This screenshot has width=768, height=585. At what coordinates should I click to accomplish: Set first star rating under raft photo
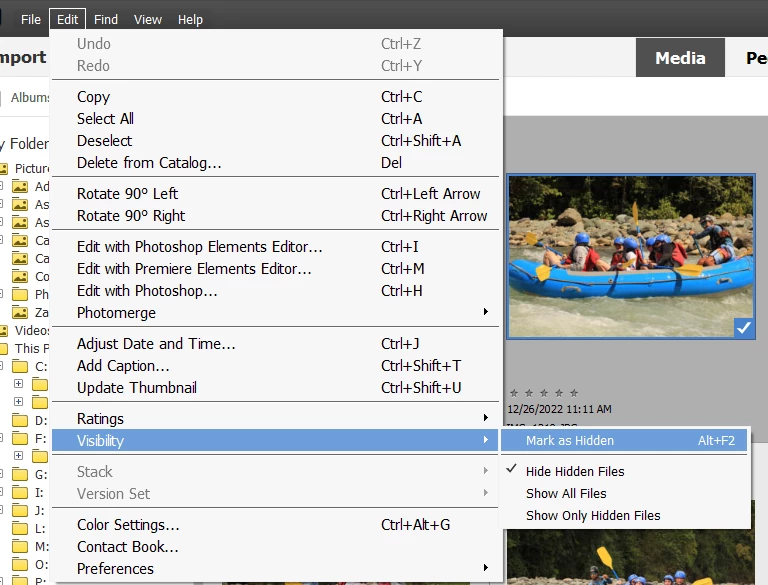[x=514, y=393]
